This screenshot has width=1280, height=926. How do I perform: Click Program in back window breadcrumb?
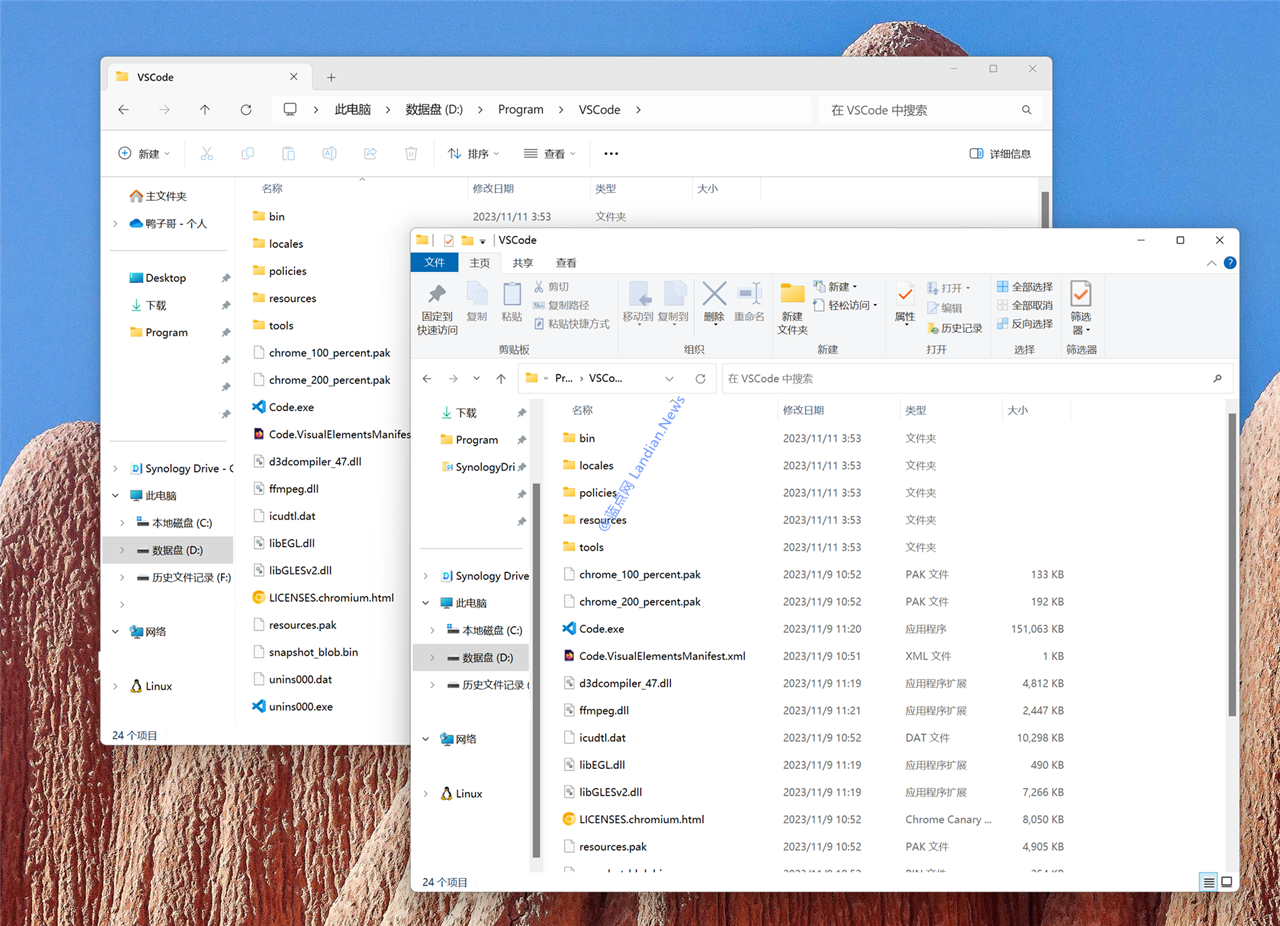coord(521,110)
